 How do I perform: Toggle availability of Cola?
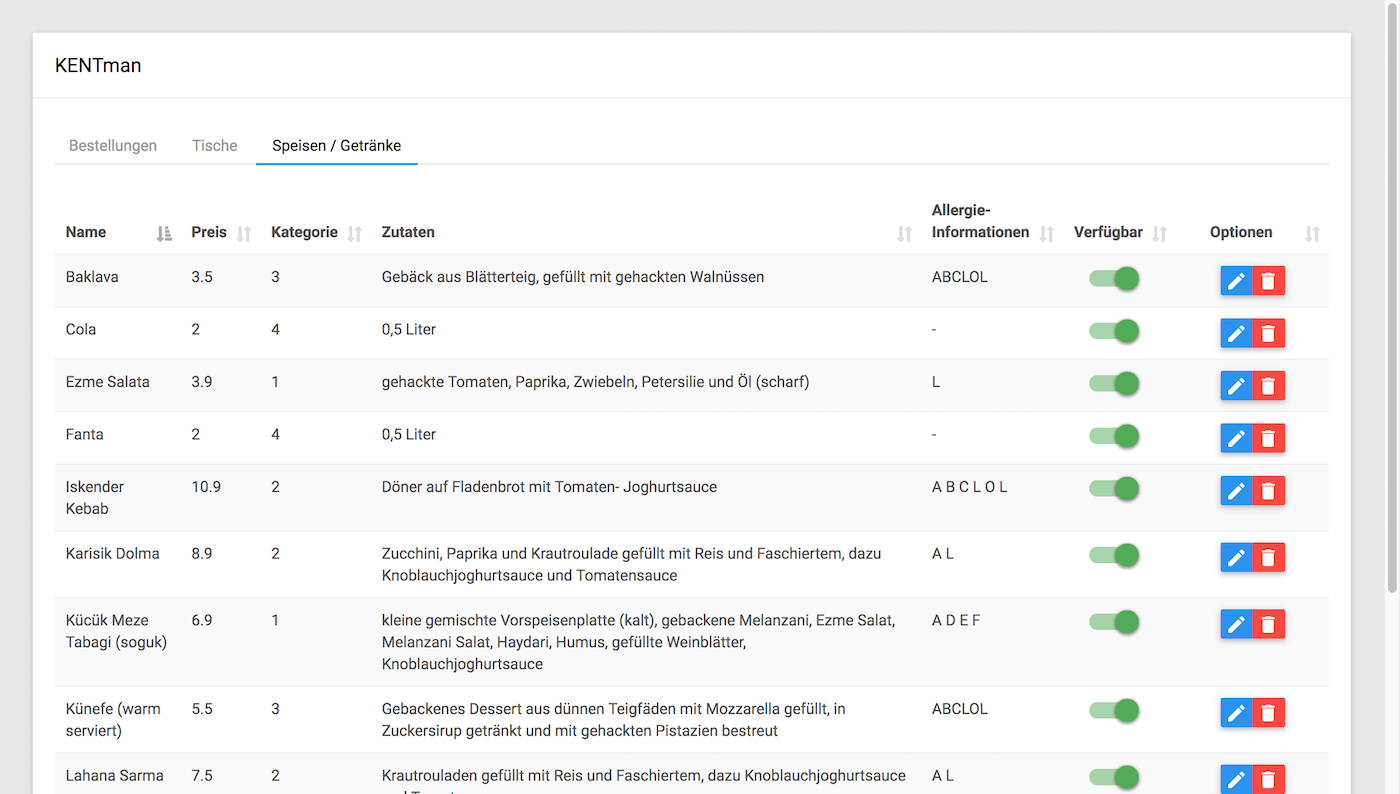(x=1114, y=330)
